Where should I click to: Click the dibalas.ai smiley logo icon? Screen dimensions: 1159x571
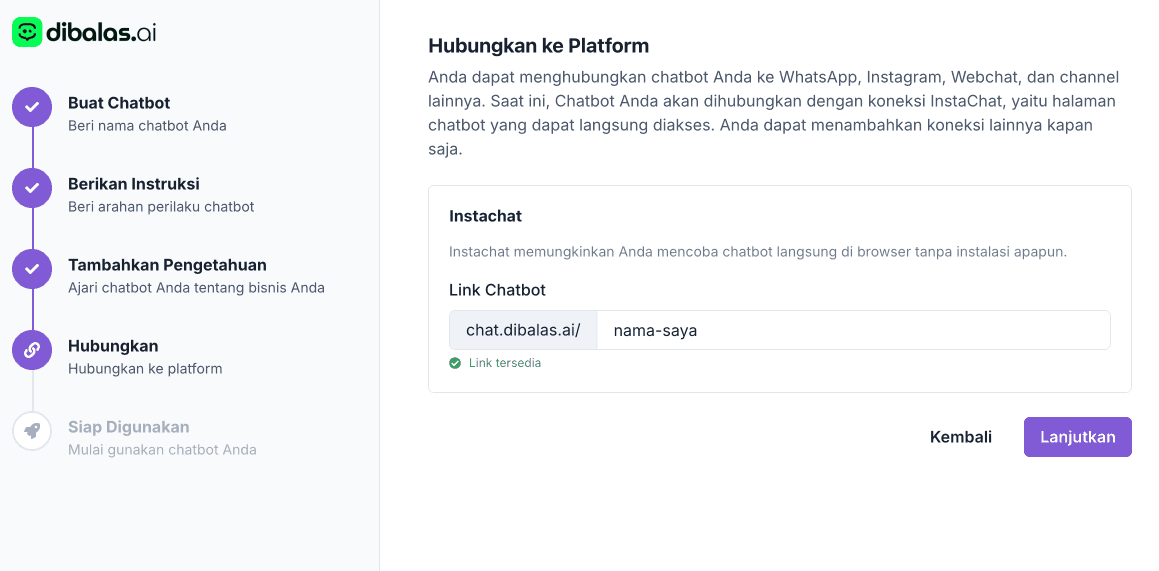27,33
